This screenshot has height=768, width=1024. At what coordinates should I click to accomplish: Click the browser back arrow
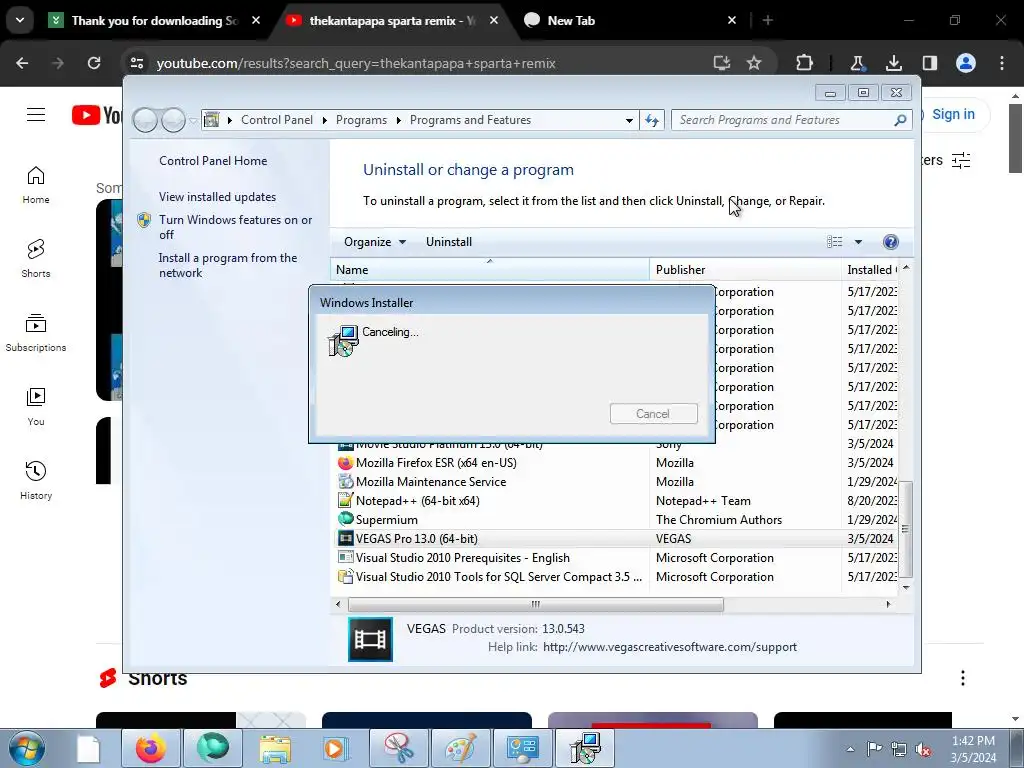pos(22,63)
